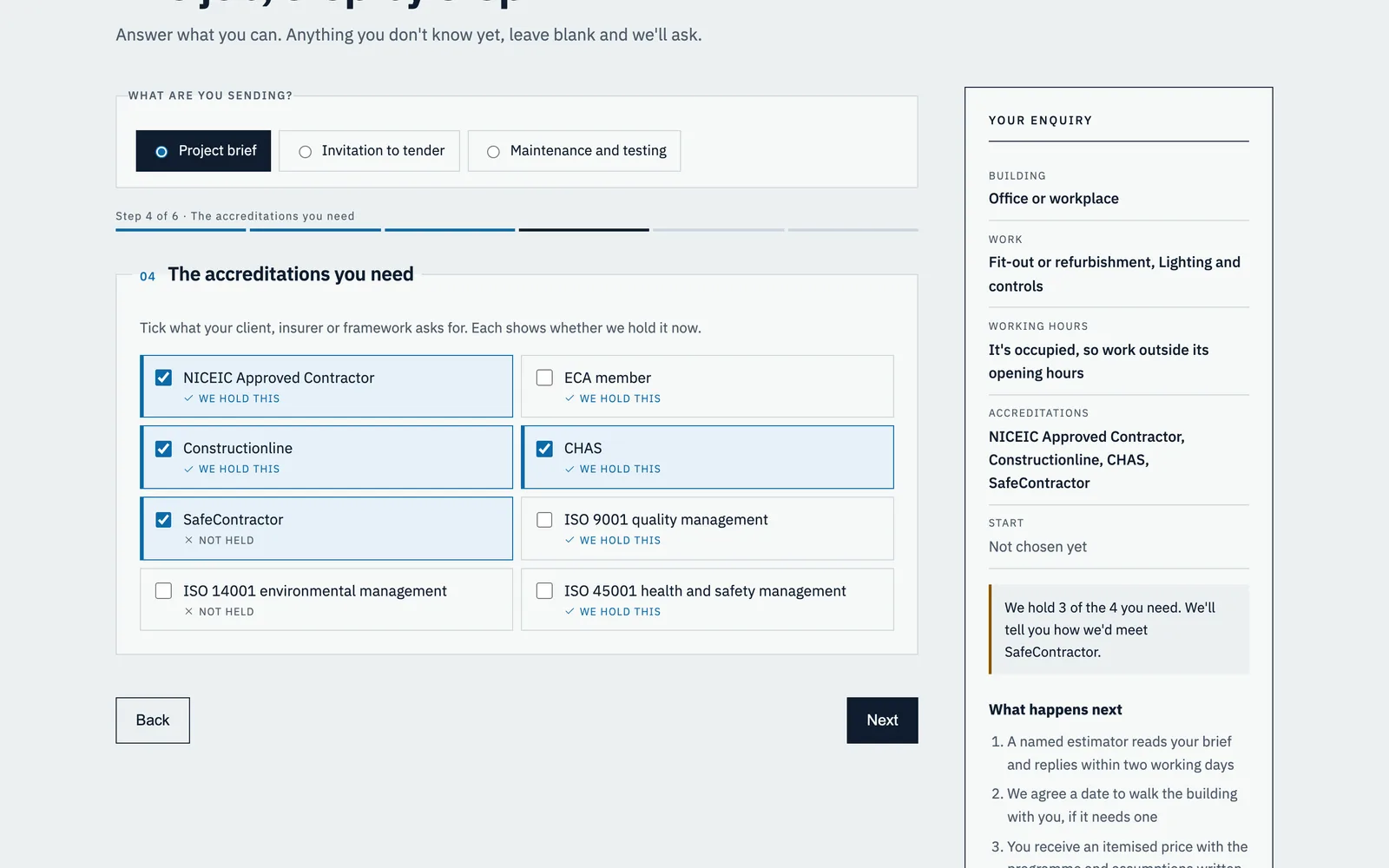
Task: Click the checkmark icon under Constructionline
Action: 188,469
